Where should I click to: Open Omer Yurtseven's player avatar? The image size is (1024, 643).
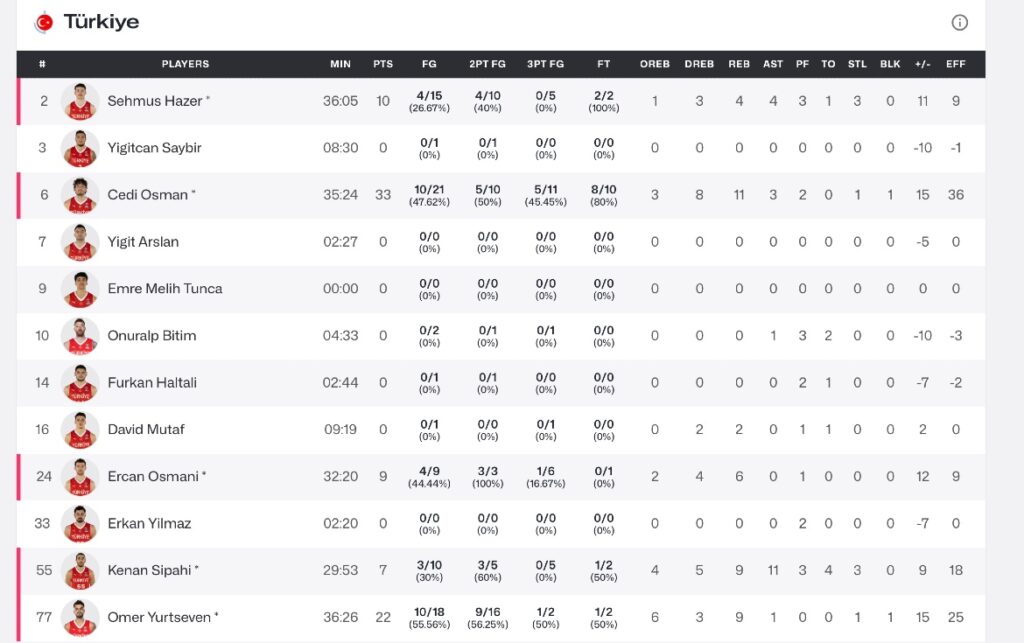tap(80, 618)
